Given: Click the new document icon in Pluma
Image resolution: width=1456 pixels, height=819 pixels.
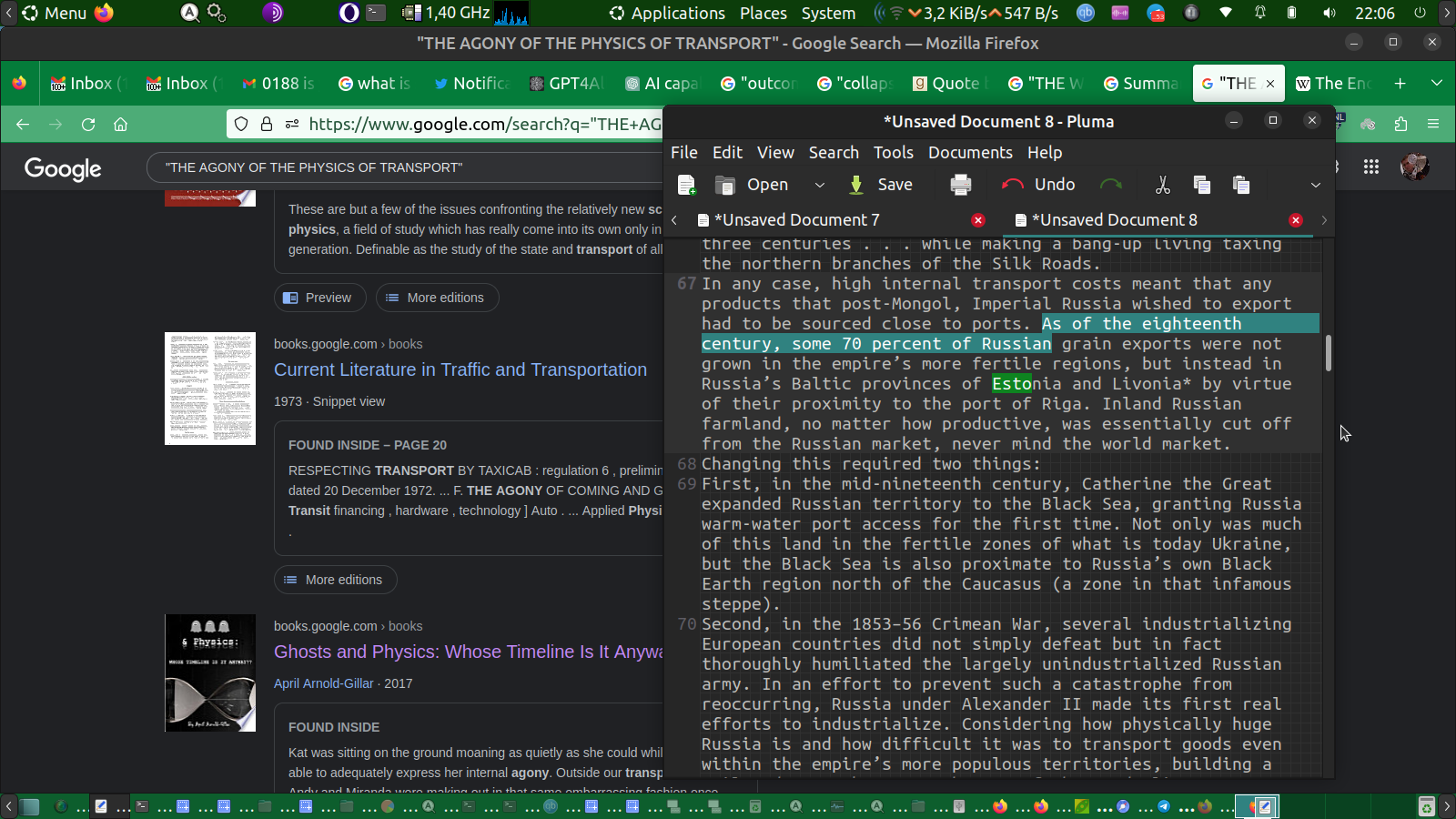Looking at the screenshot, I should click(687, 185).
